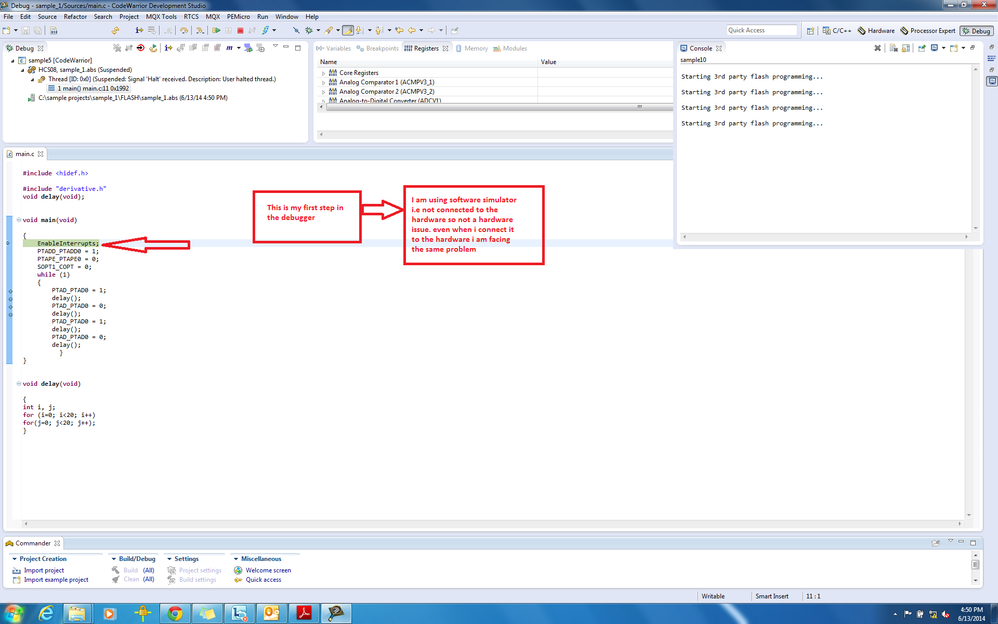Collapse the Build/Debug section in Commander
This screenshot has width=998, height=624.
(113, 559)
